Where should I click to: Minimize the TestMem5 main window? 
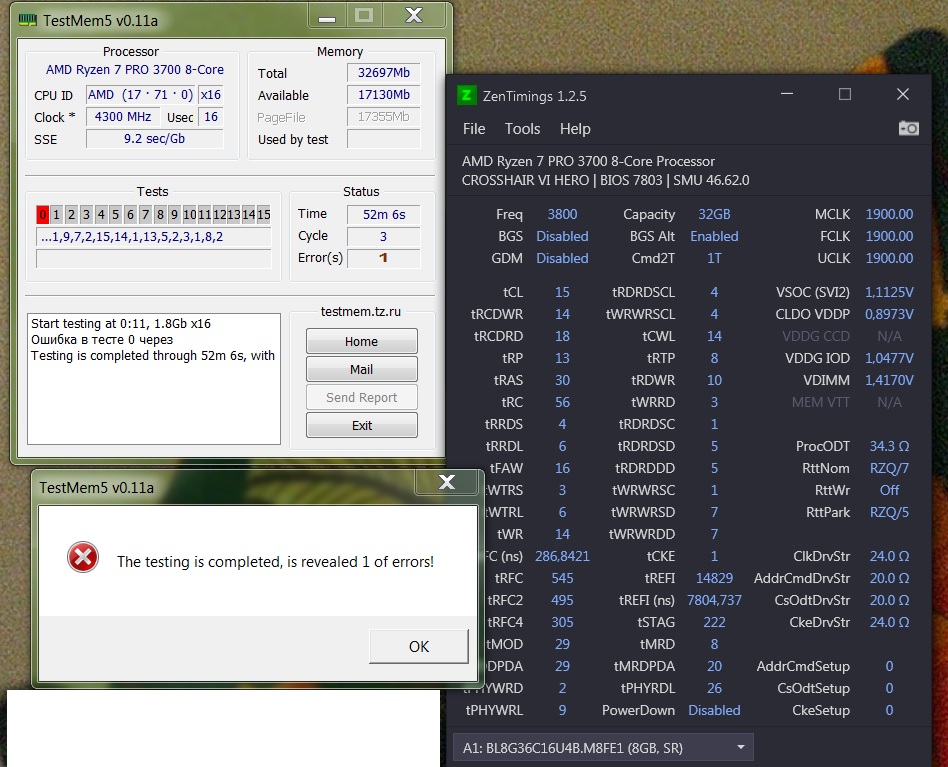327,17
